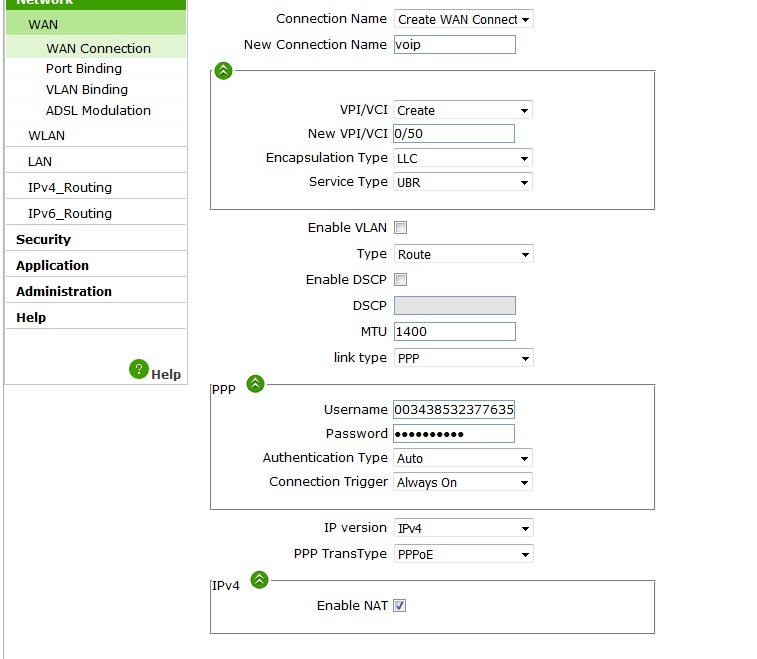
Task: Tick the Enable DSCP checkbox
Action: click(401, 280)
